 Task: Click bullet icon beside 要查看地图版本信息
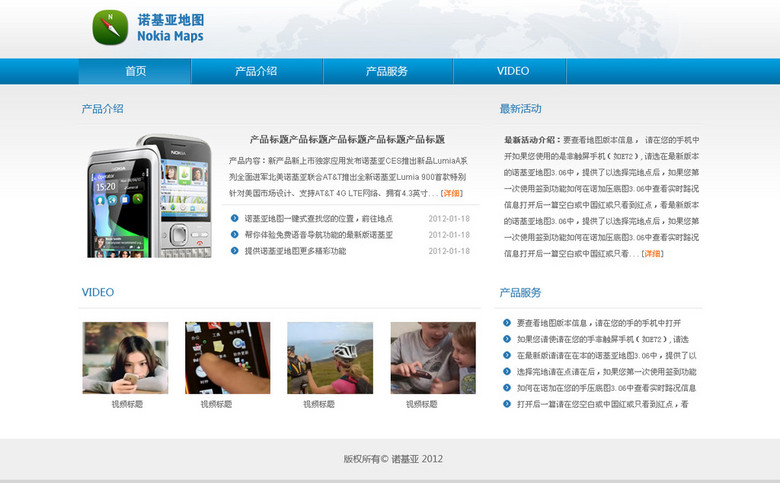click(506, 322)
